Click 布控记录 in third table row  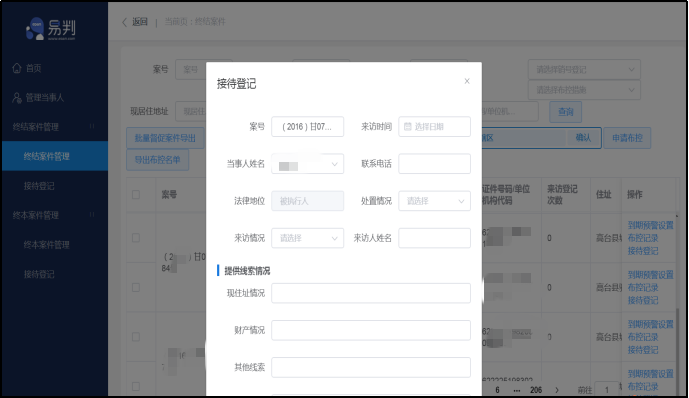coord(643,337)
